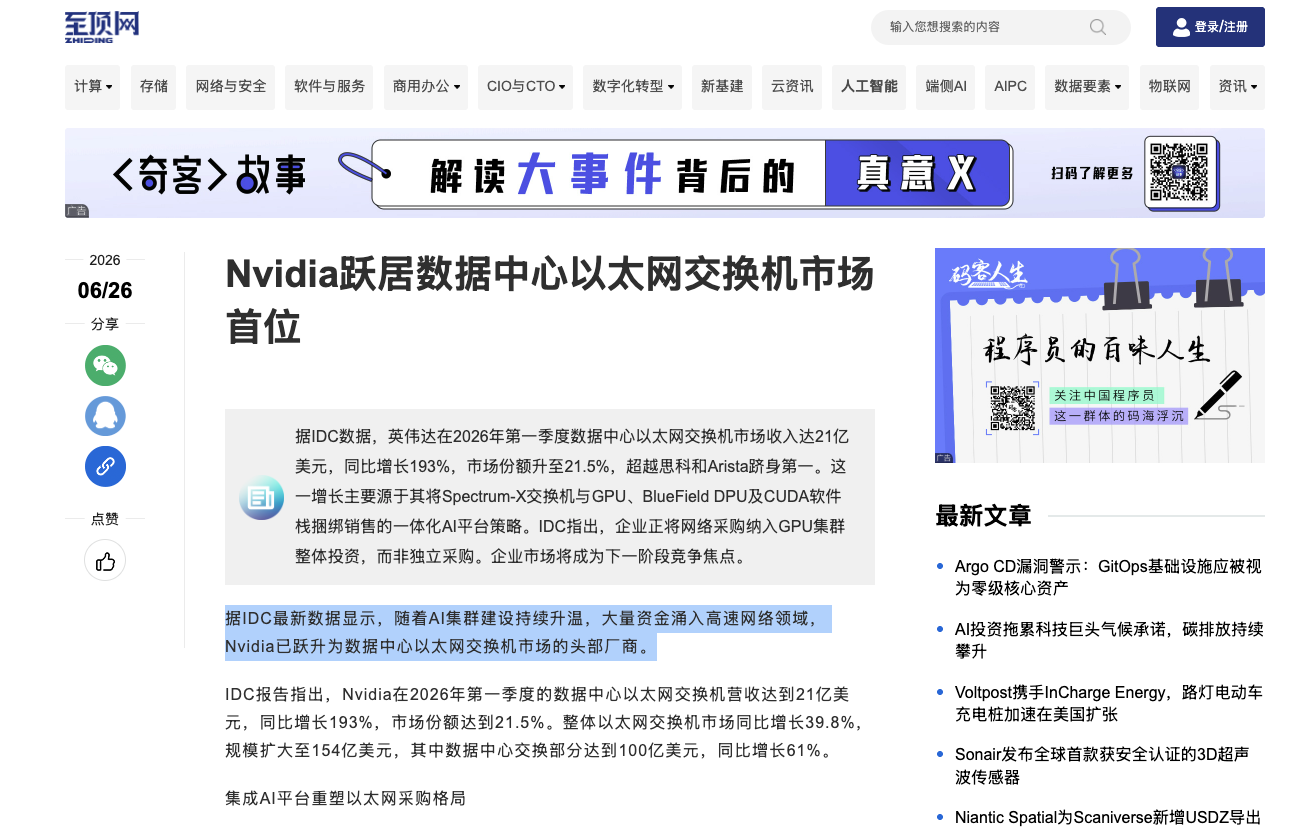
Task: Click the 奇客故事 banner advertisement
Action: coord(664,173)
